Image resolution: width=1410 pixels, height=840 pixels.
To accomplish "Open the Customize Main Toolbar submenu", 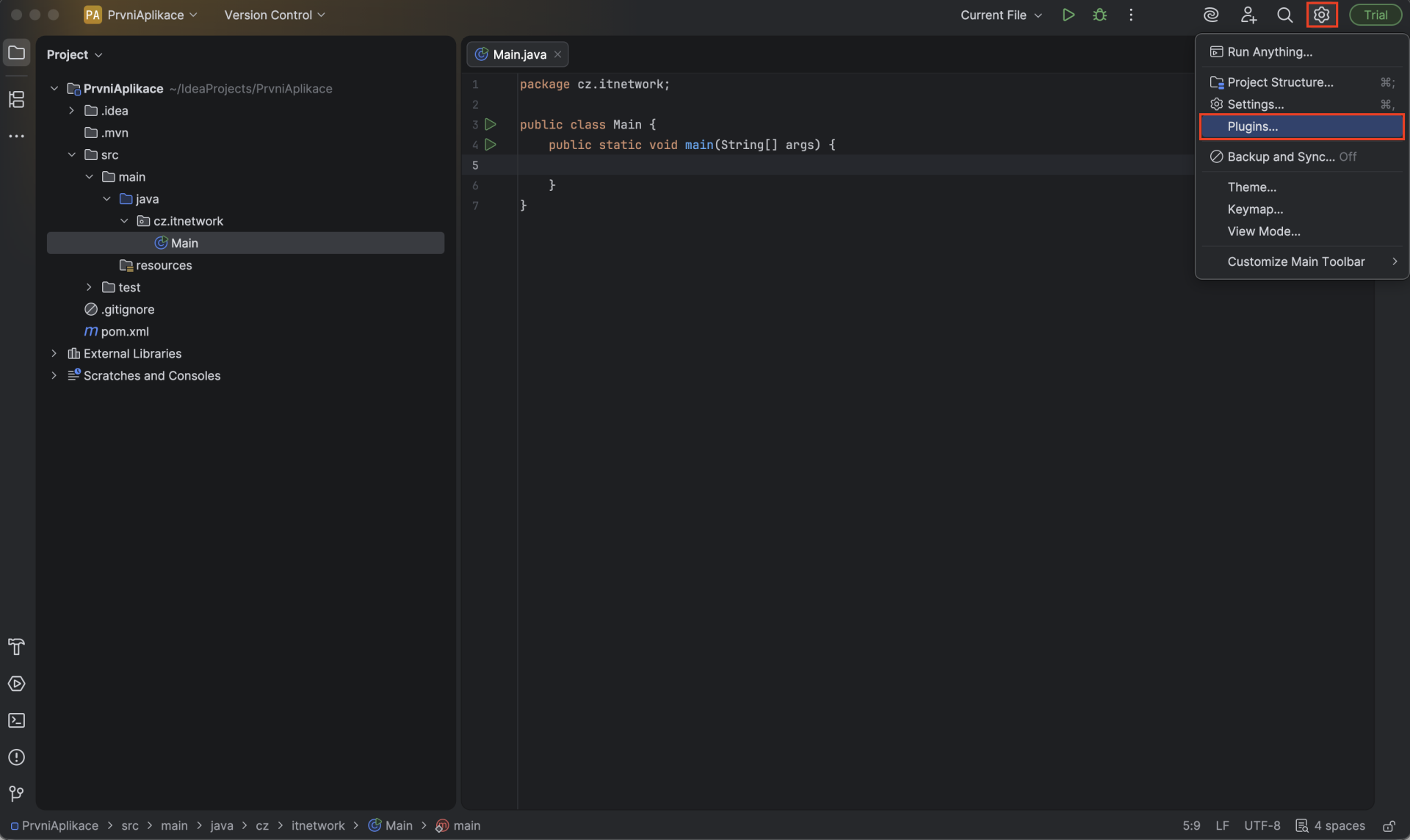I will 1297,261.
